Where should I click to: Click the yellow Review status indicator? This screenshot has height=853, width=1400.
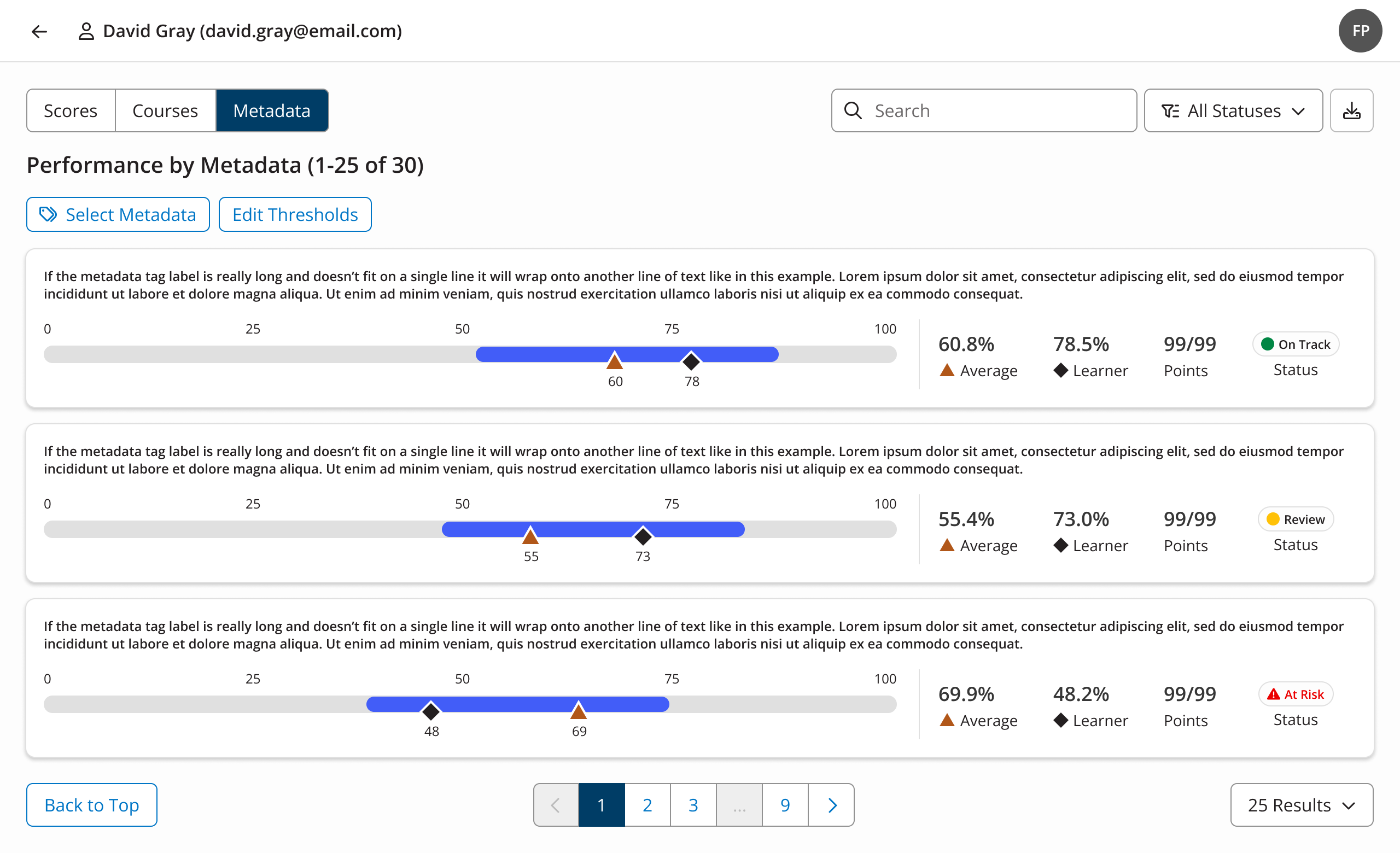[x=1273, y=518]
